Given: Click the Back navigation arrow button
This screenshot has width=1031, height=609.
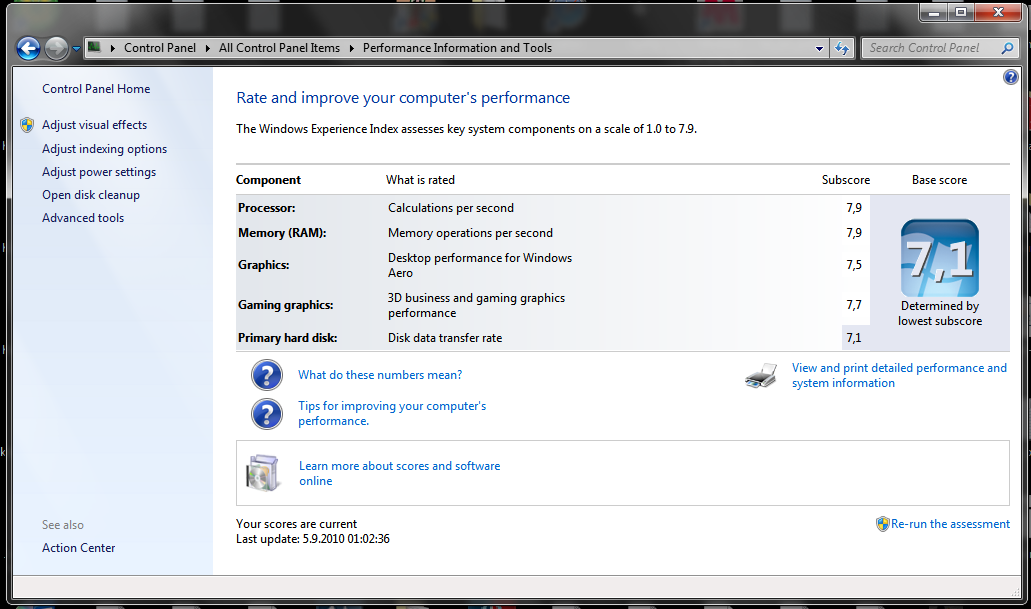Looking at the screenshot, I should pyautogui.click(x=28, y=48).
